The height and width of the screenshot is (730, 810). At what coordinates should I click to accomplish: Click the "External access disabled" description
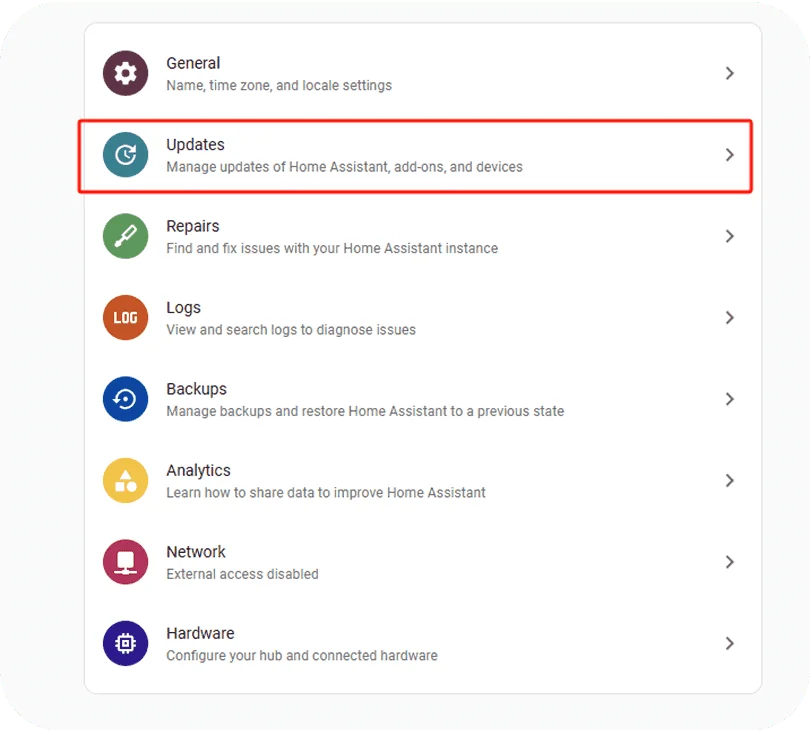click(x=242, y=574)
